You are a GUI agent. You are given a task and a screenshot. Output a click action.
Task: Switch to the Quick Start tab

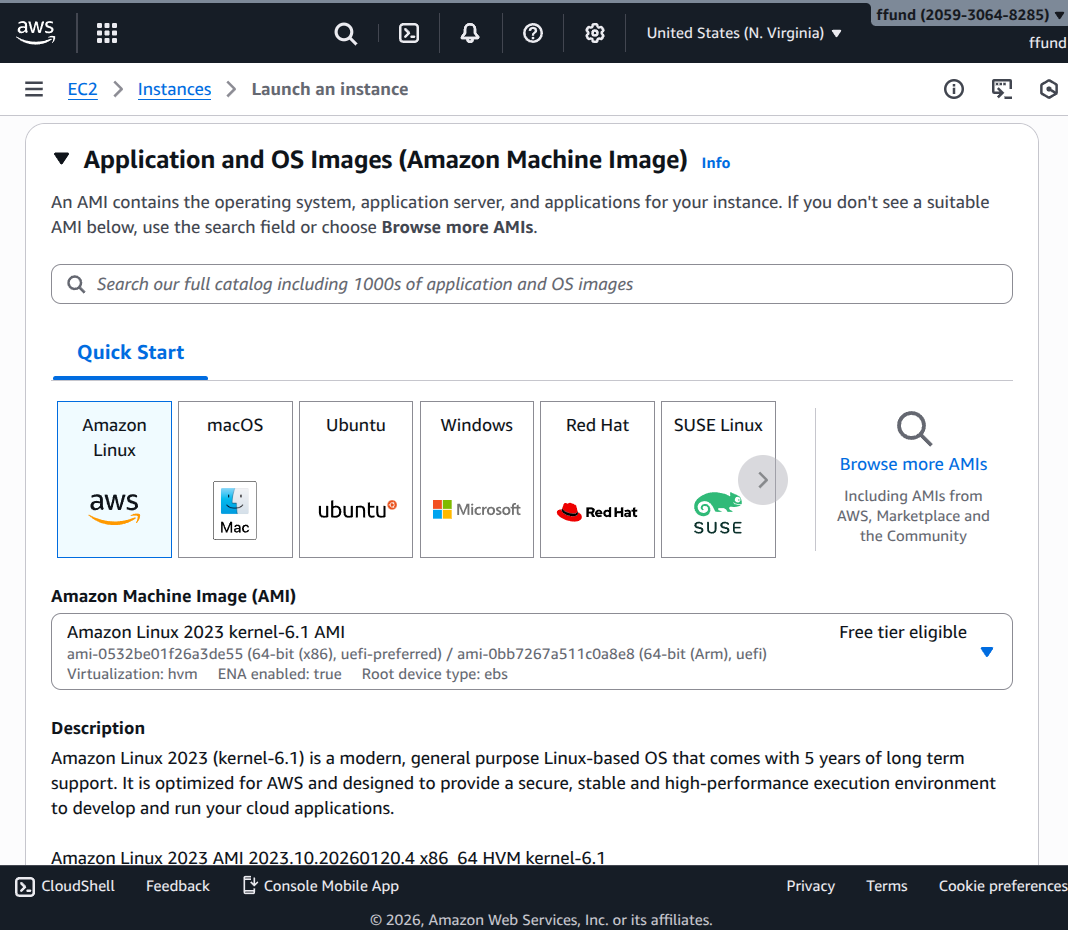pyautogui.click(x=131, y=352)
